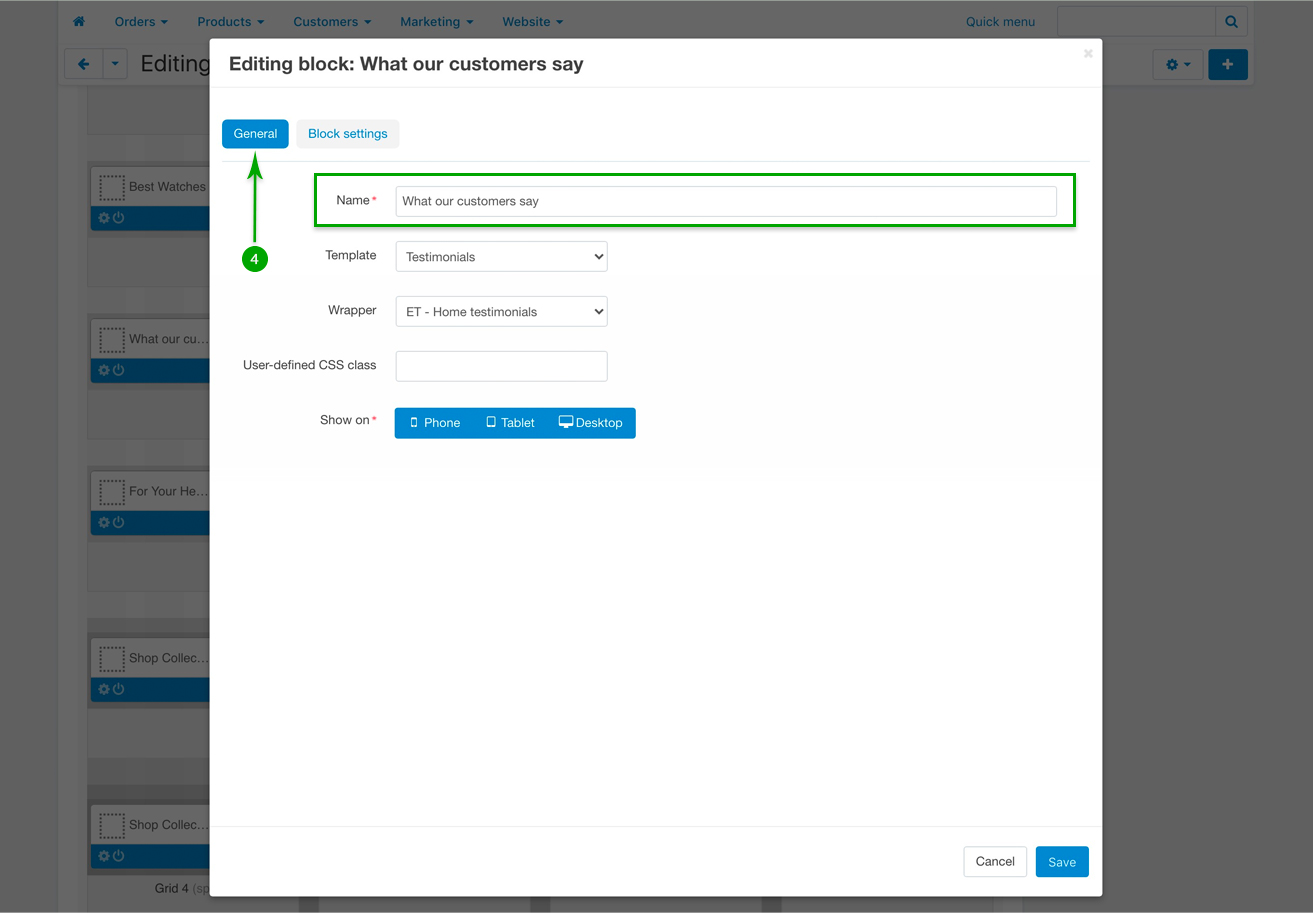Image resolution: width=1313 pixels, height=913 pixels.
Task: Click the blue plus add button
Action: 1227,64
